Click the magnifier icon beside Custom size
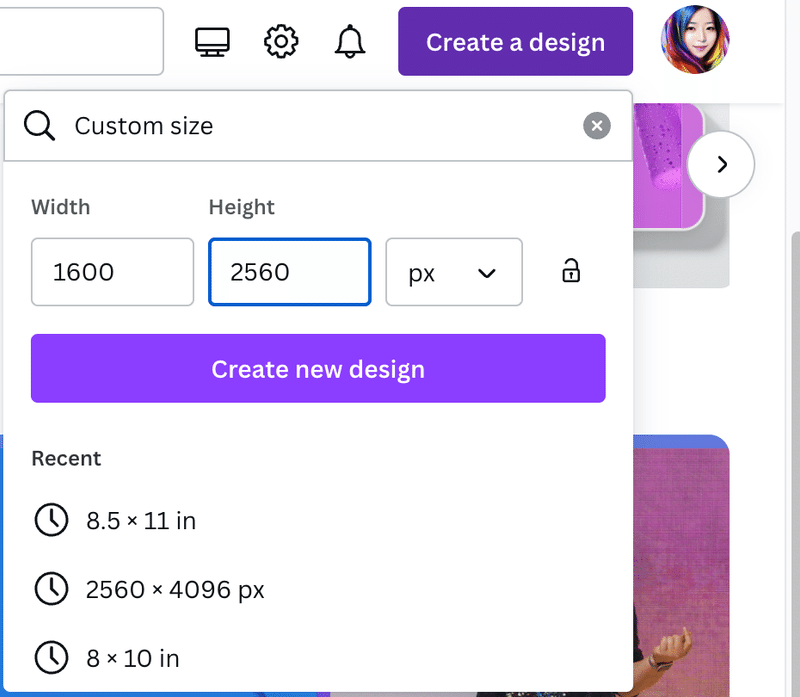The height and width of the screenshot is (697, 800). [x=40, y=126]
